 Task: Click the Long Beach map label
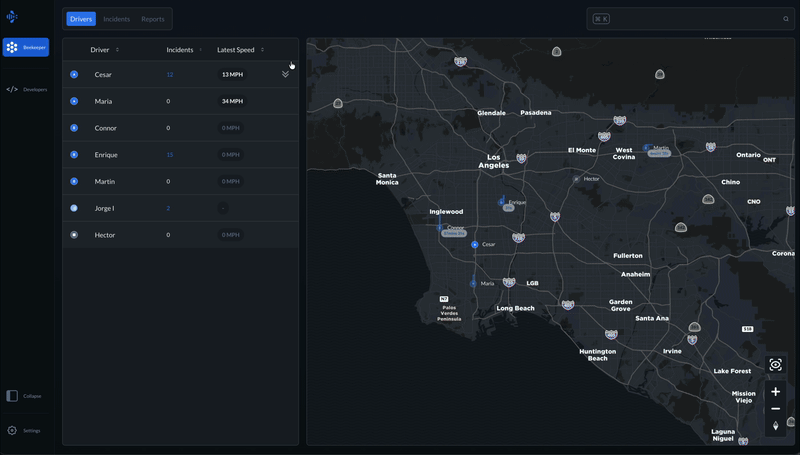[x=515, y=308]
